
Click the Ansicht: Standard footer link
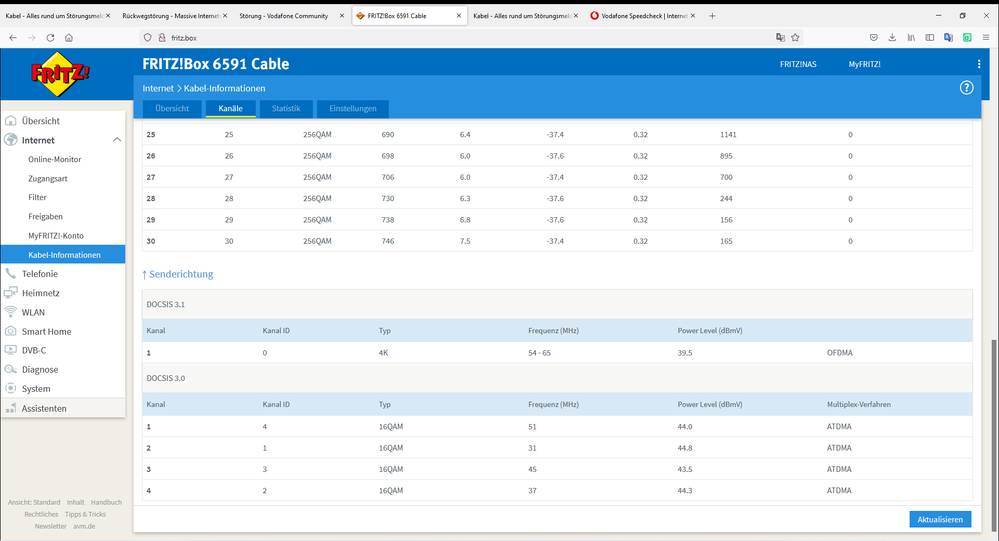click(x=34, y=502)
